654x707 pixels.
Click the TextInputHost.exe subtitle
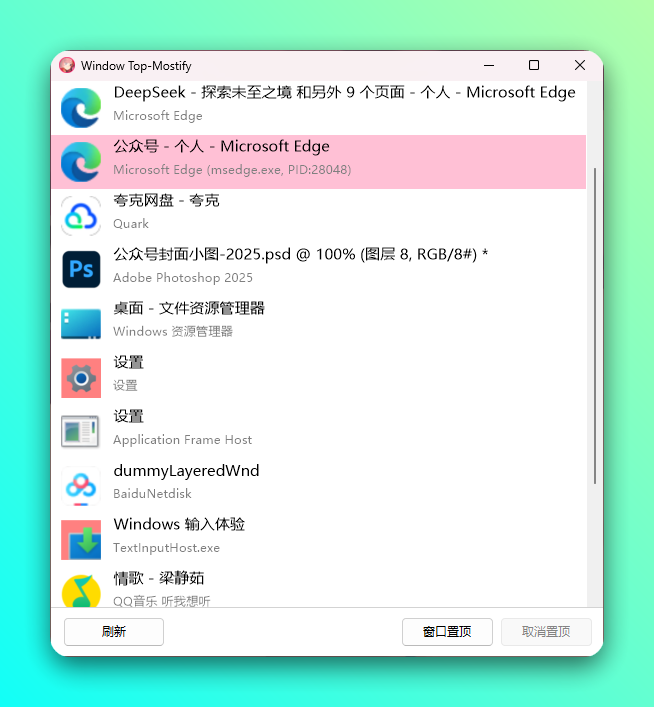[x=166, y=548]
